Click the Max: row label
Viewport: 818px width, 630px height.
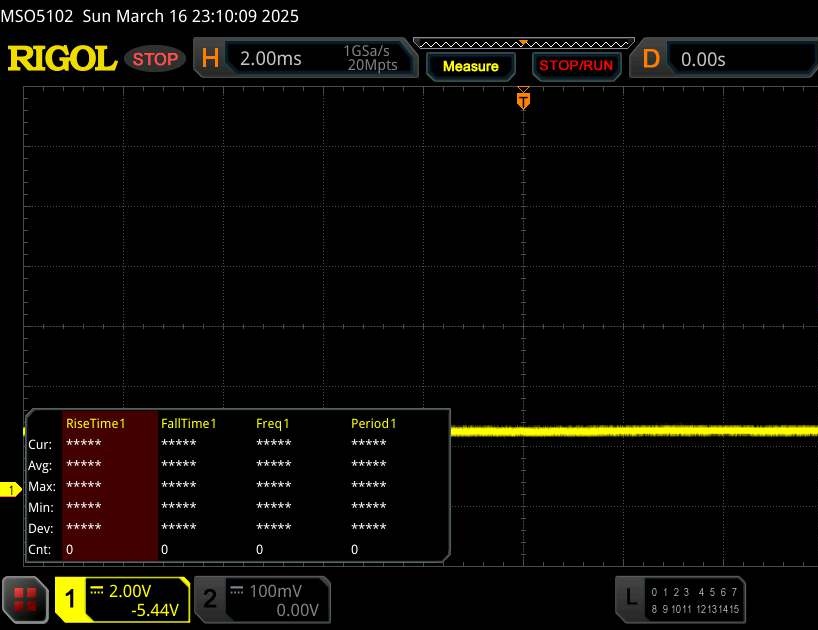pyautogui.click(x=42, y=487)
